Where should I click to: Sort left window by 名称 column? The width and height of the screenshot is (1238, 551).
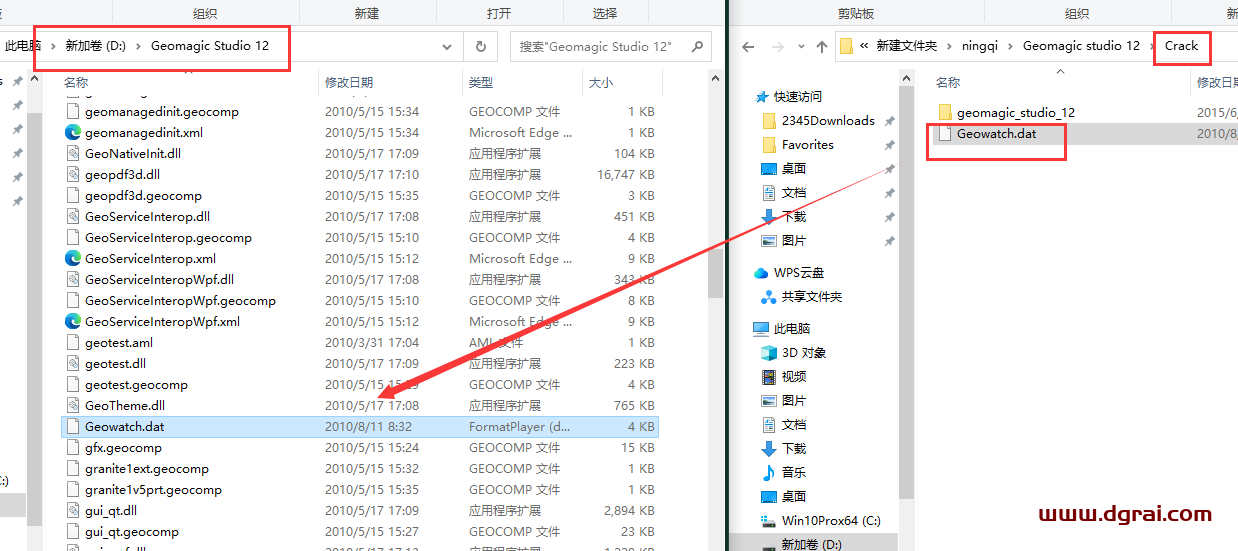77,82
